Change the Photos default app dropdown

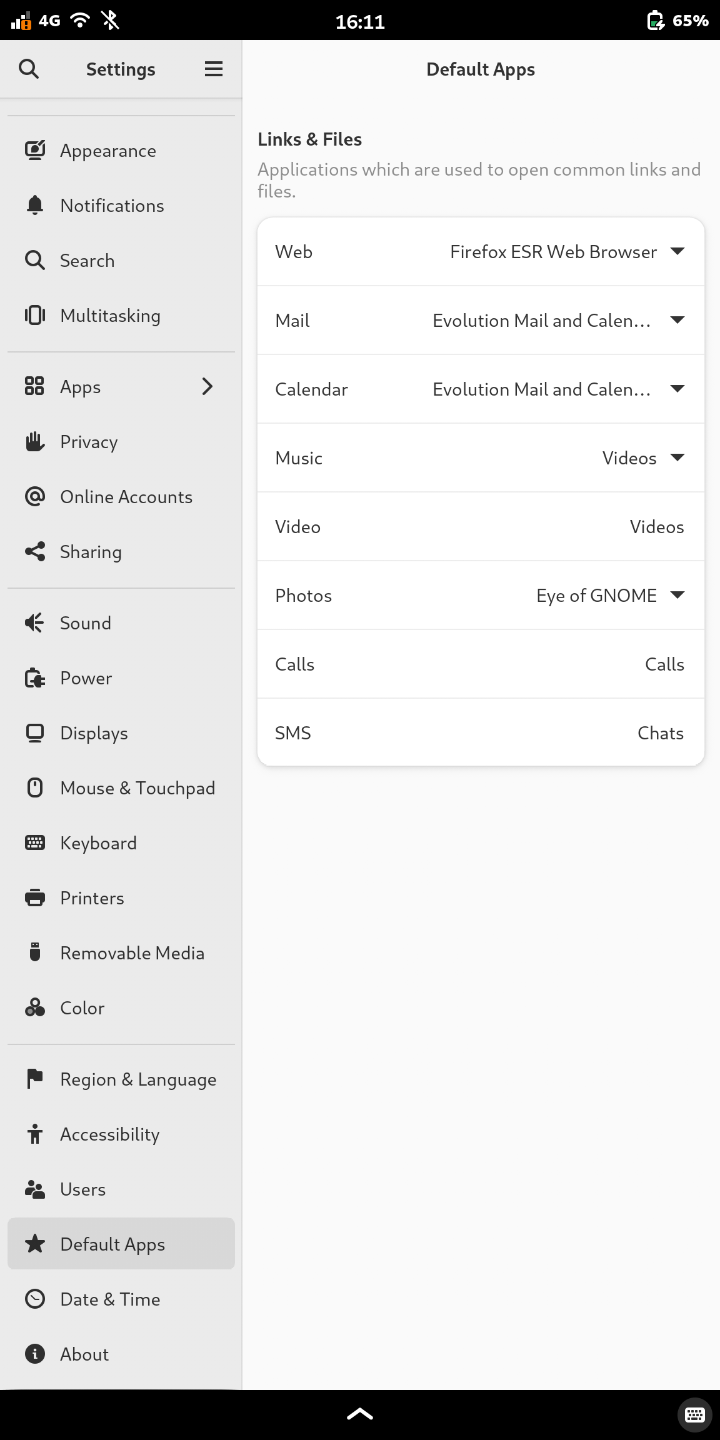click(676, 596)
